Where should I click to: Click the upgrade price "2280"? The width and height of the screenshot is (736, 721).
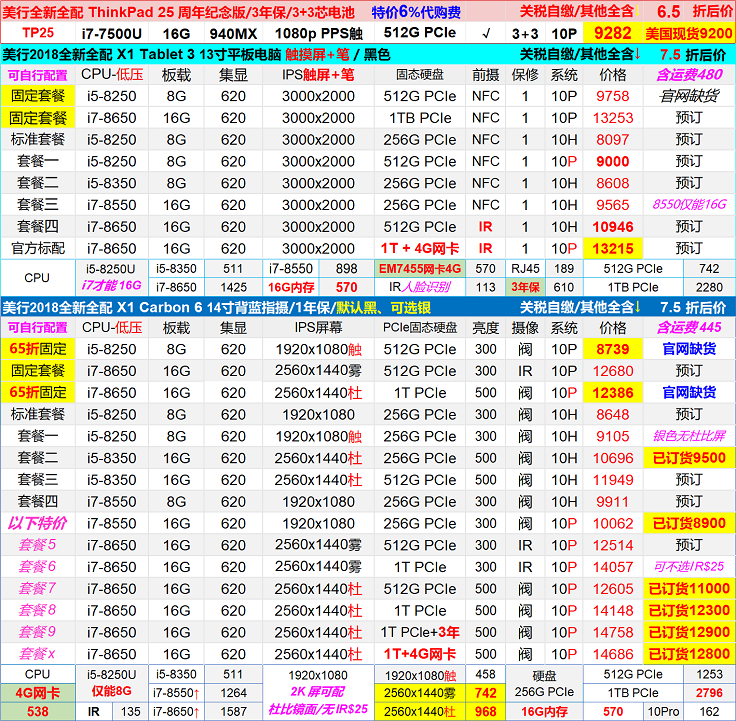point(709,287)
